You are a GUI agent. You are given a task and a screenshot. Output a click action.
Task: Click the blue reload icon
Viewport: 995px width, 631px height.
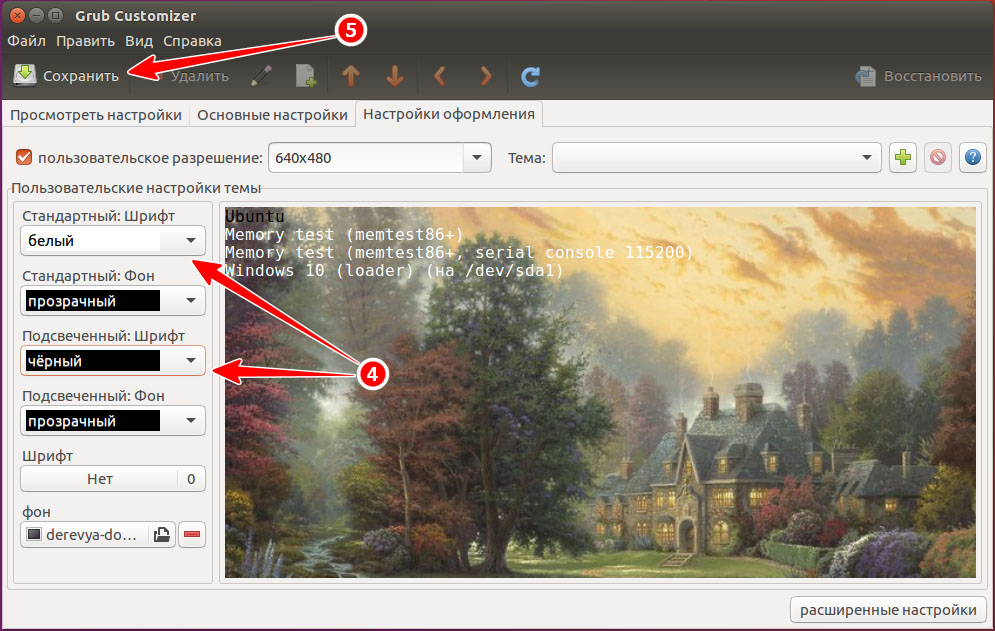530,76
